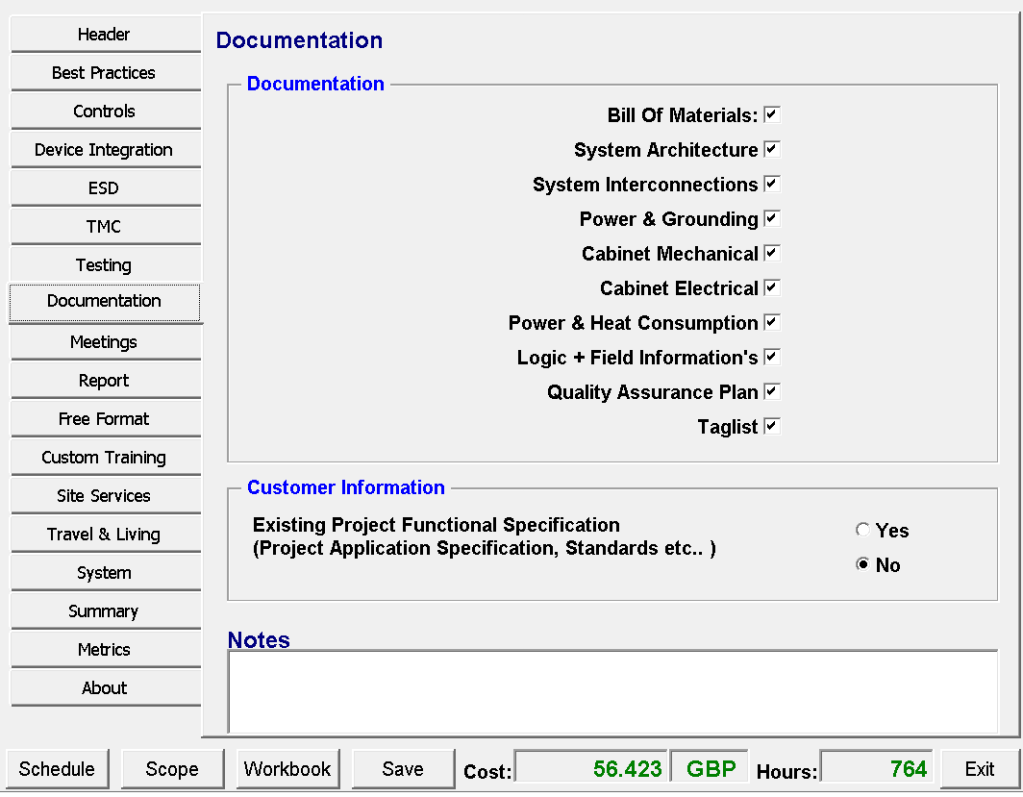The width and height of the screenshot is (1023, 797).
Task: Open the Header tab
Action: [104, 35]
